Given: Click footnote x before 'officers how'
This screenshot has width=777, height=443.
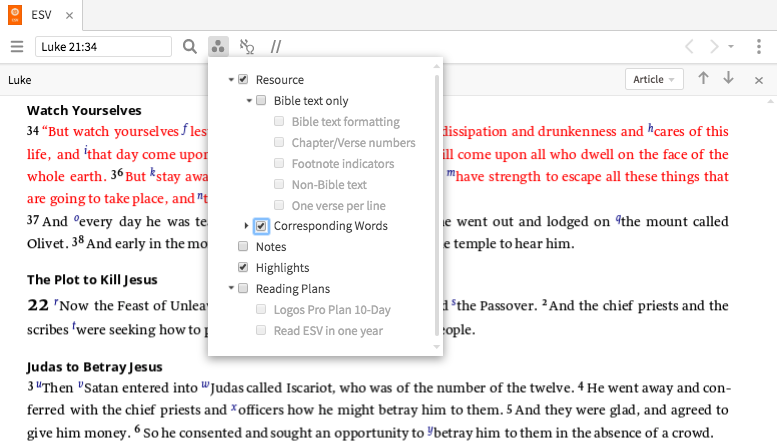Looking at the screenshot, I should click(x=234, y=407).
